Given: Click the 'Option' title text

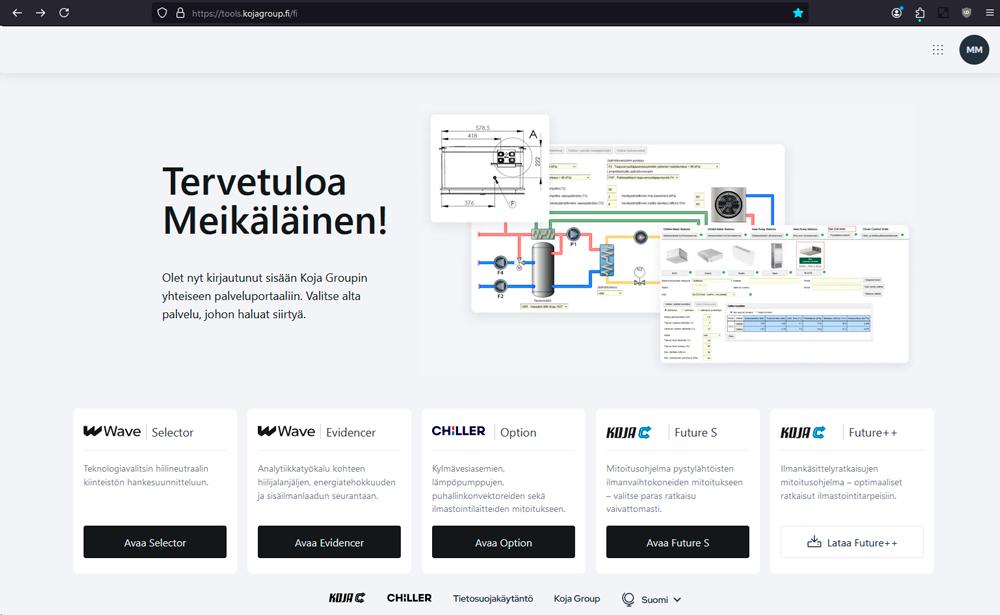Looking at the screenshot, I should point(518,433).
